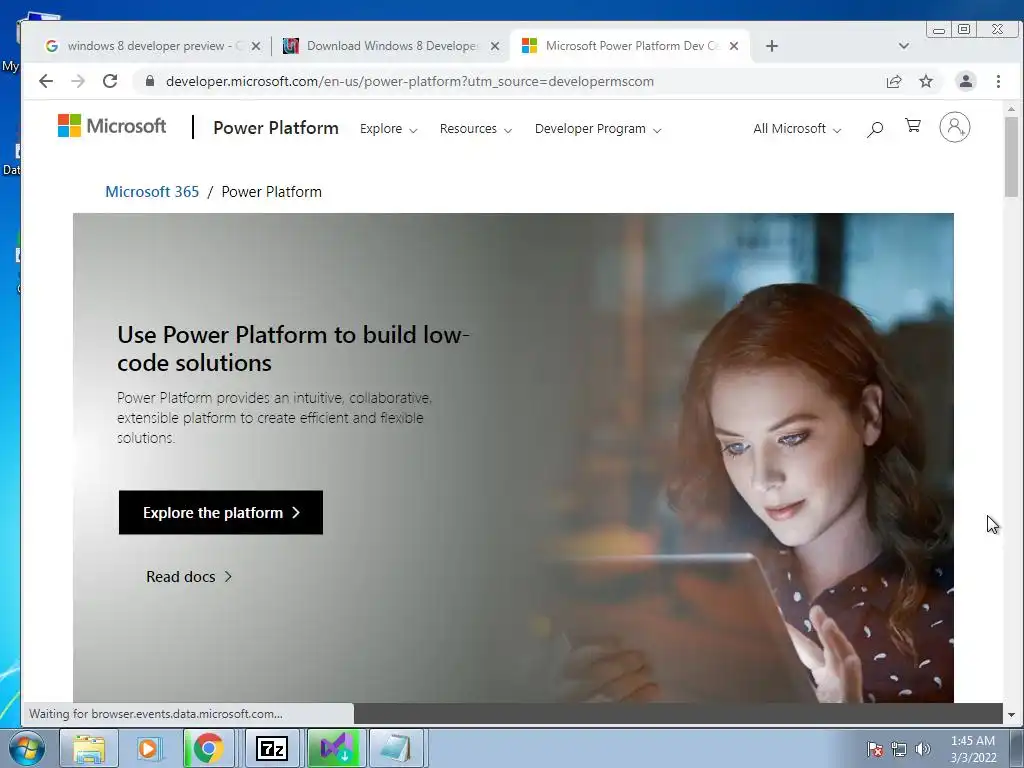Share this page icon in address bar
The height and width of the screenshot is (768, 1024).
[x=894, y=81]
